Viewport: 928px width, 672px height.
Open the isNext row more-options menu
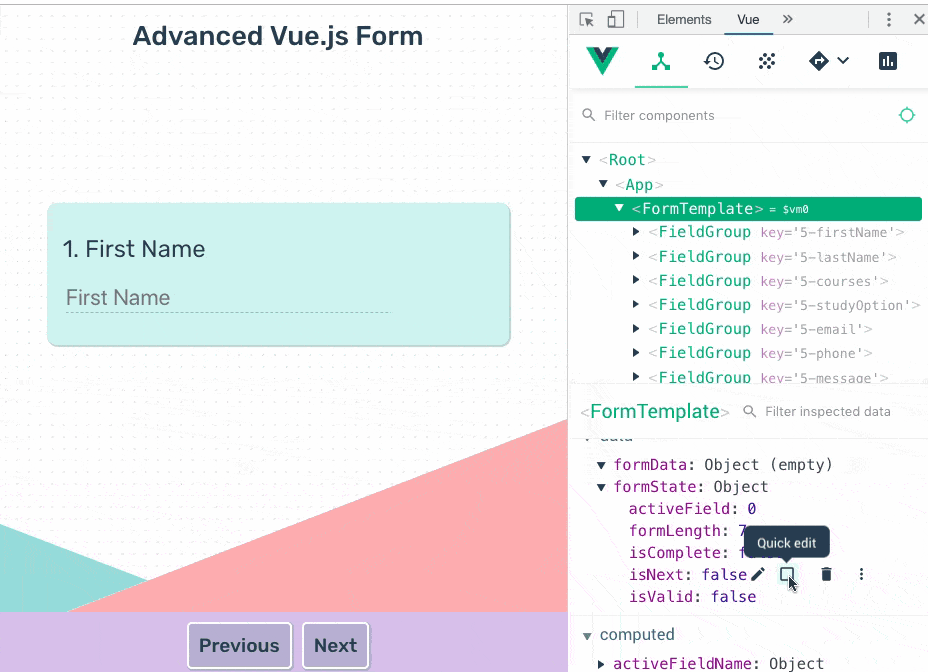[x=861, y=574]
